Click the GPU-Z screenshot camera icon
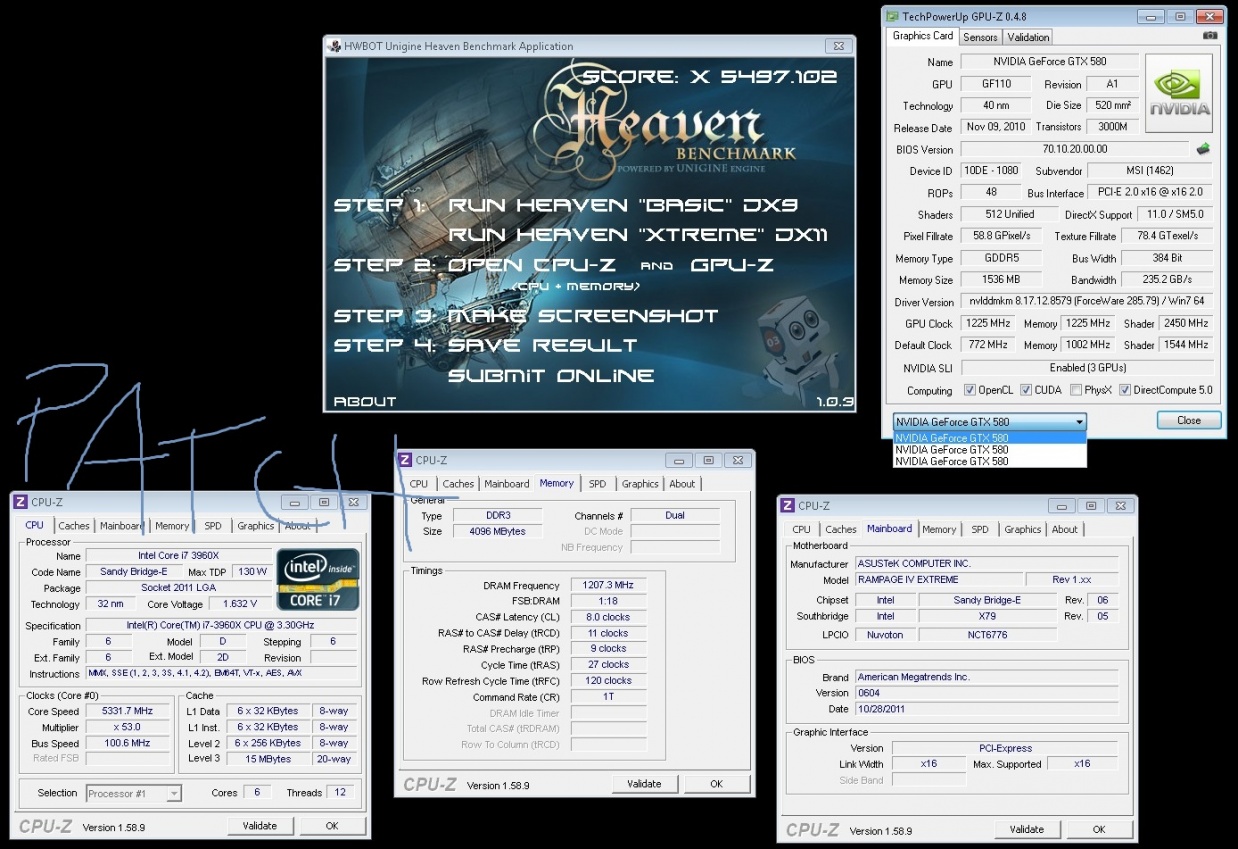 pyautogui.click(x=1210, y=36)
